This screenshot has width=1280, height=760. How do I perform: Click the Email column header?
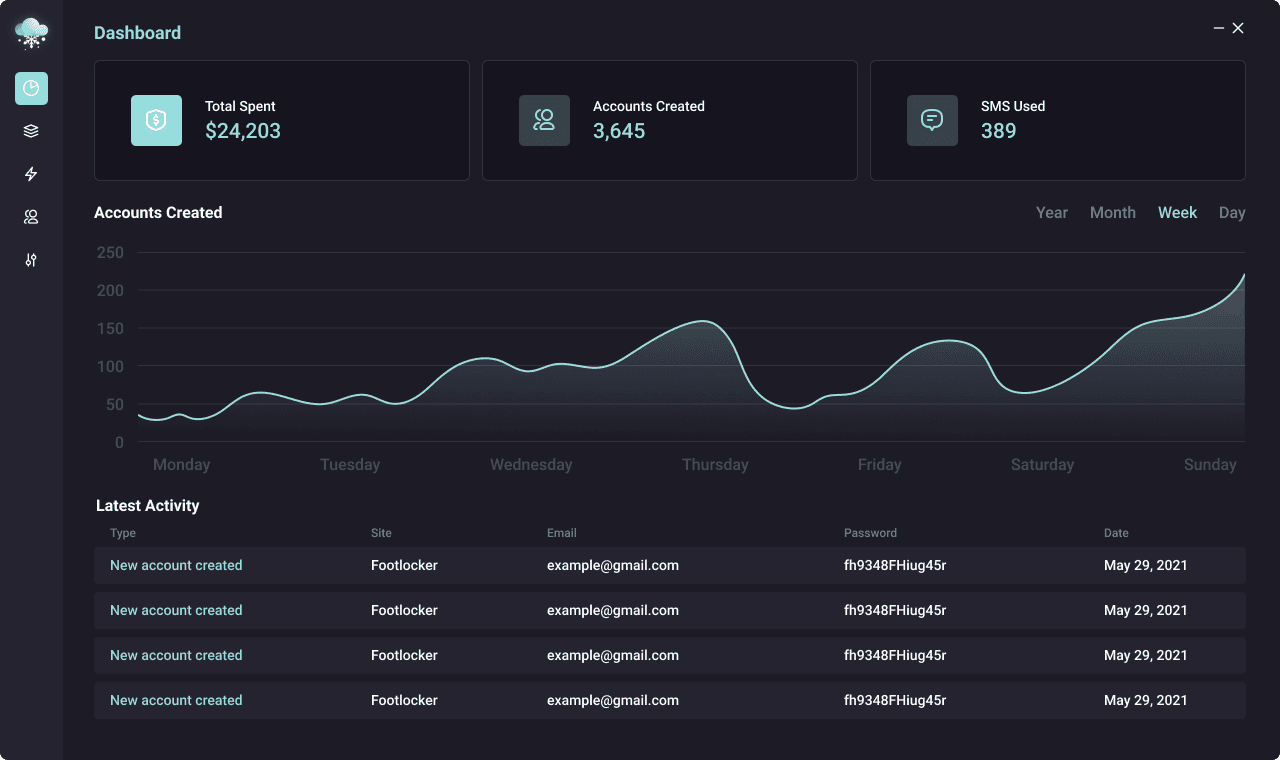coord(562,533)
